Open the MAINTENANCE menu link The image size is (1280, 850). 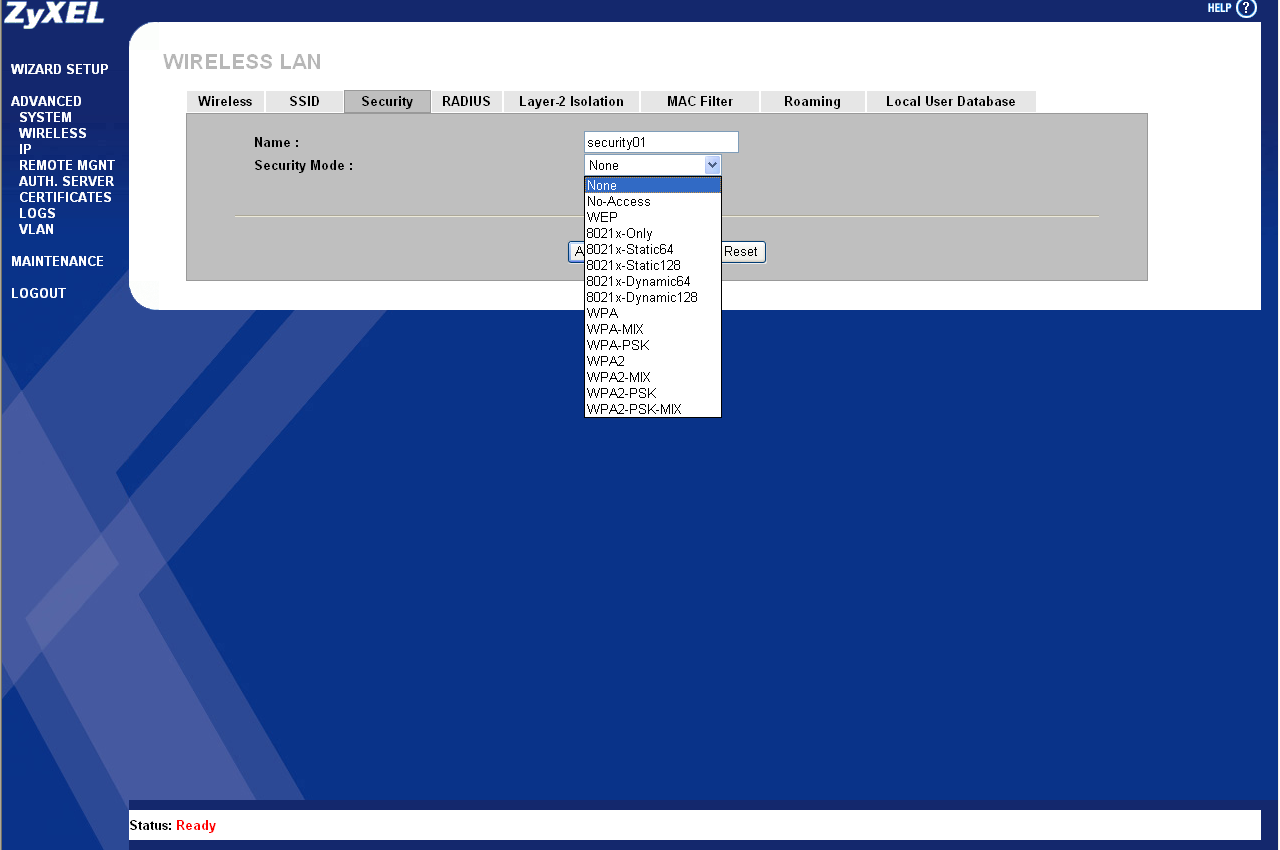[x=57, y=261]
